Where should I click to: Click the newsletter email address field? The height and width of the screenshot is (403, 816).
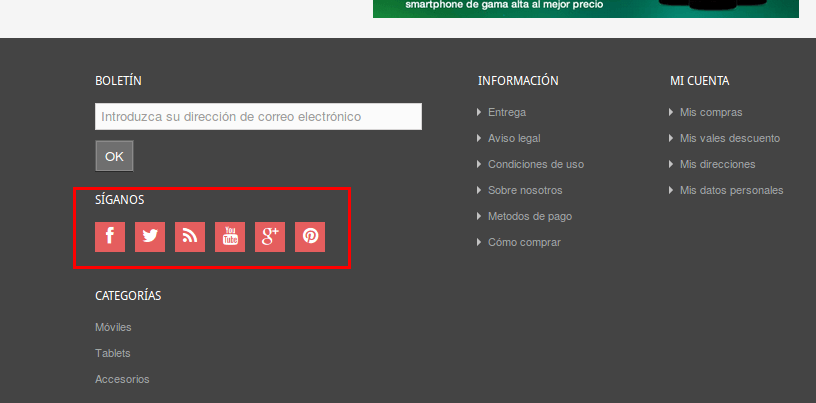point(259,117)
